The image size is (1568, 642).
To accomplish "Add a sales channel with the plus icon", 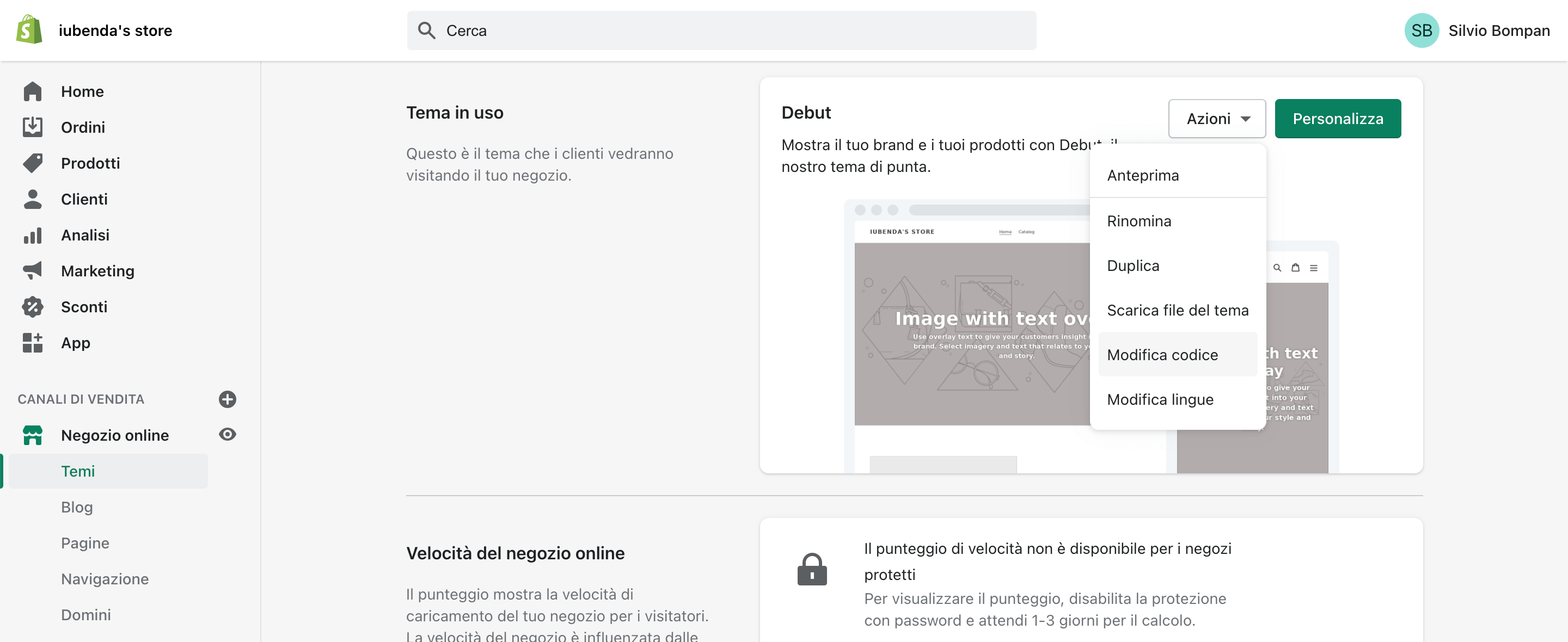I will [x=227, y=400].
